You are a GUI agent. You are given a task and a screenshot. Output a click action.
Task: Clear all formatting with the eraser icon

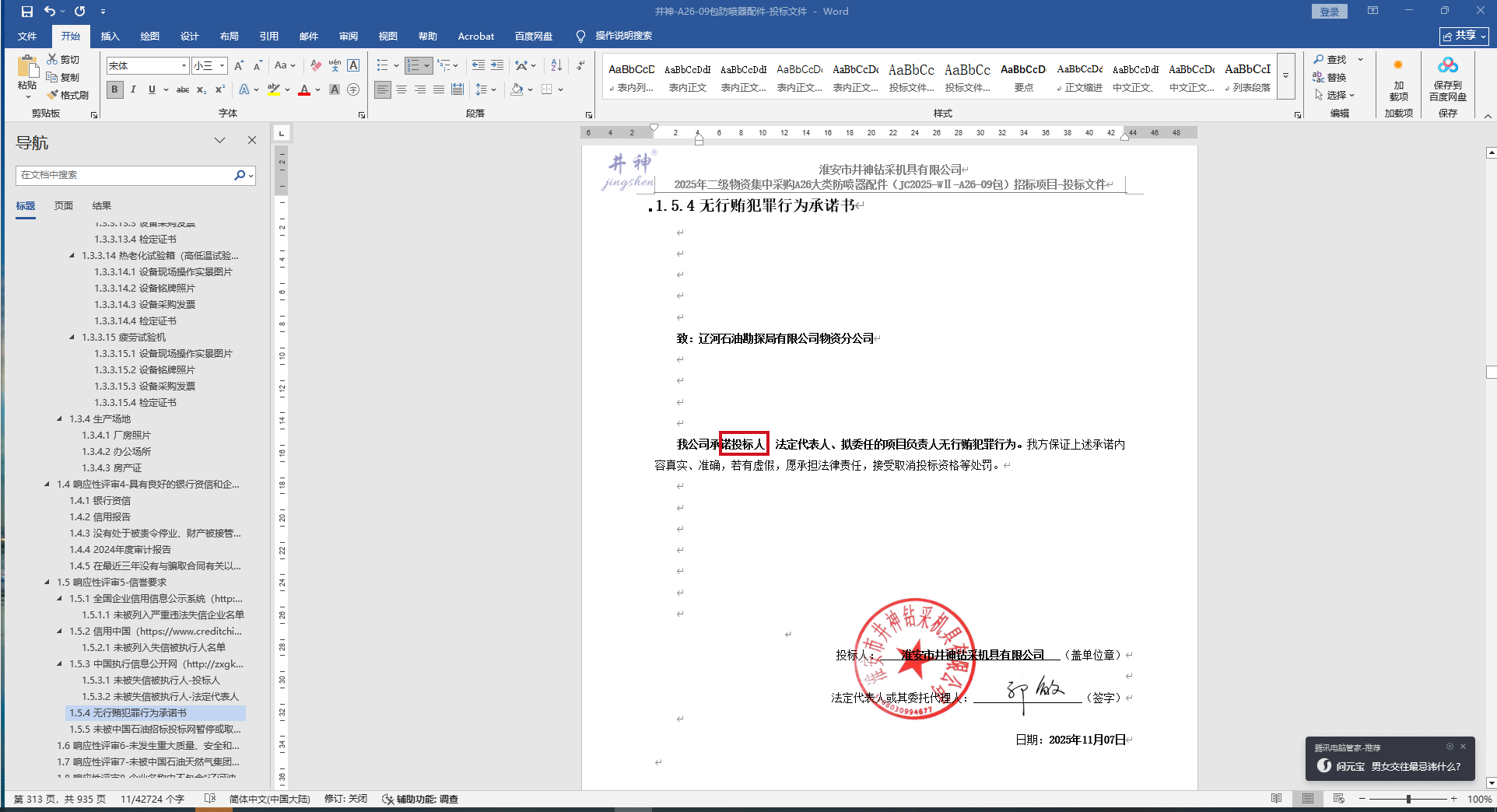point(316,66)
